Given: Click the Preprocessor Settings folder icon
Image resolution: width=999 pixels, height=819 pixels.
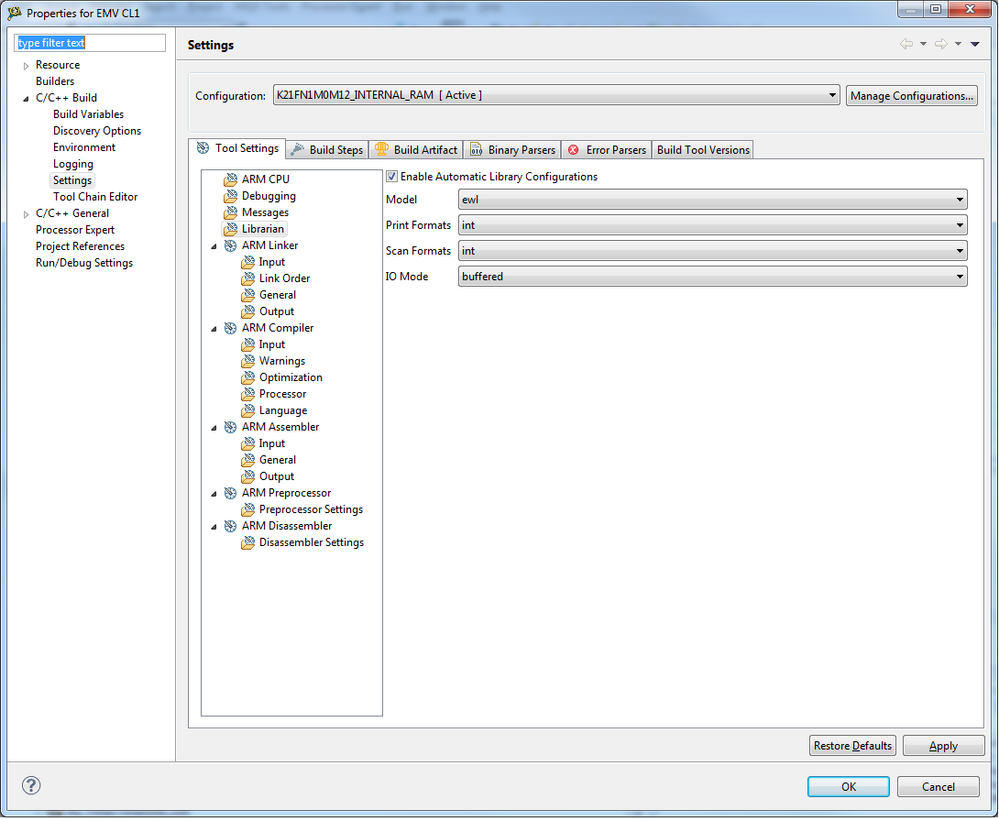Looking at the screenshot, I should click(x=248, y=510).
